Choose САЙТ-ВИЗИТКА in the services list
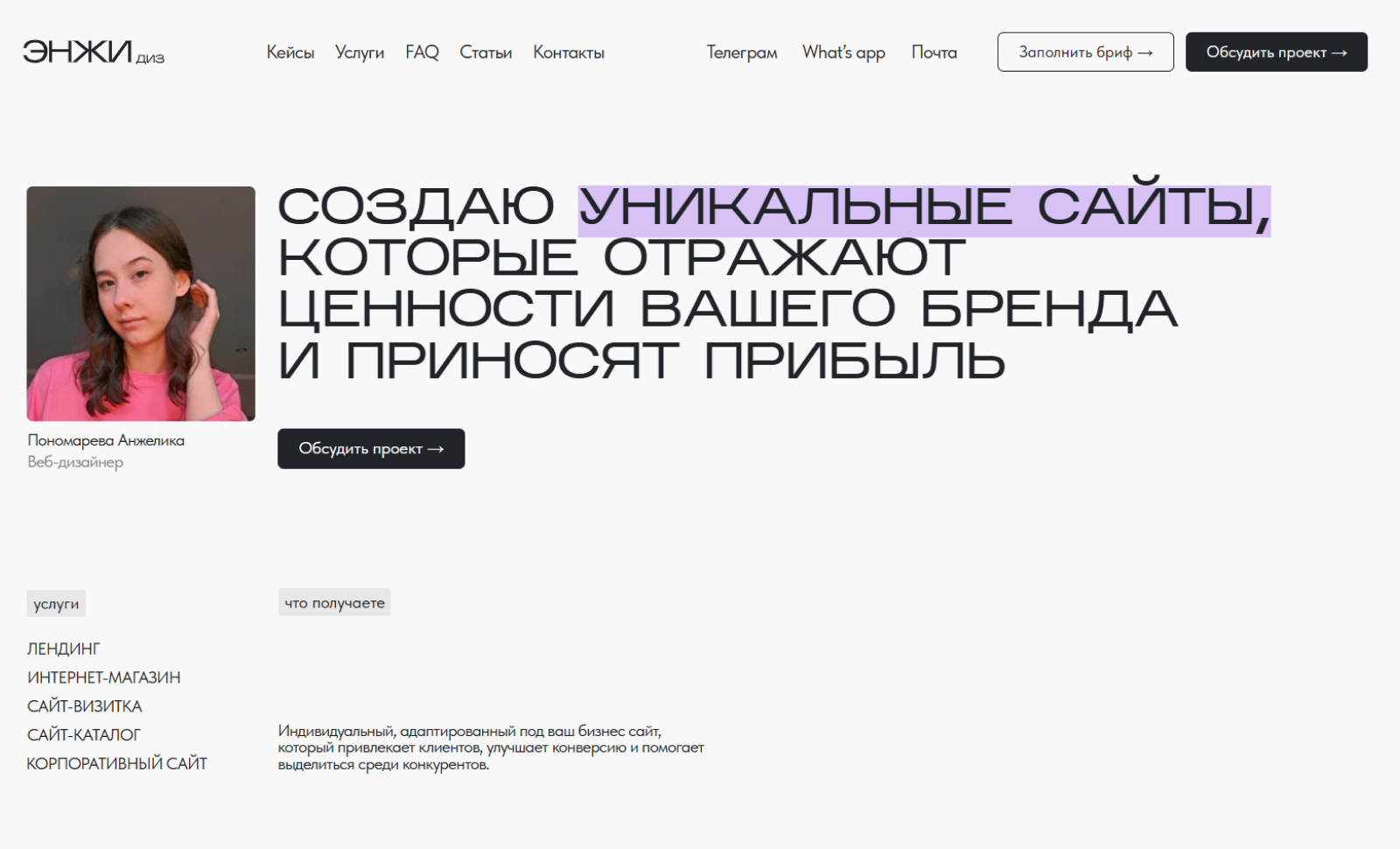The image size is (1400, 849). point(85,706)
